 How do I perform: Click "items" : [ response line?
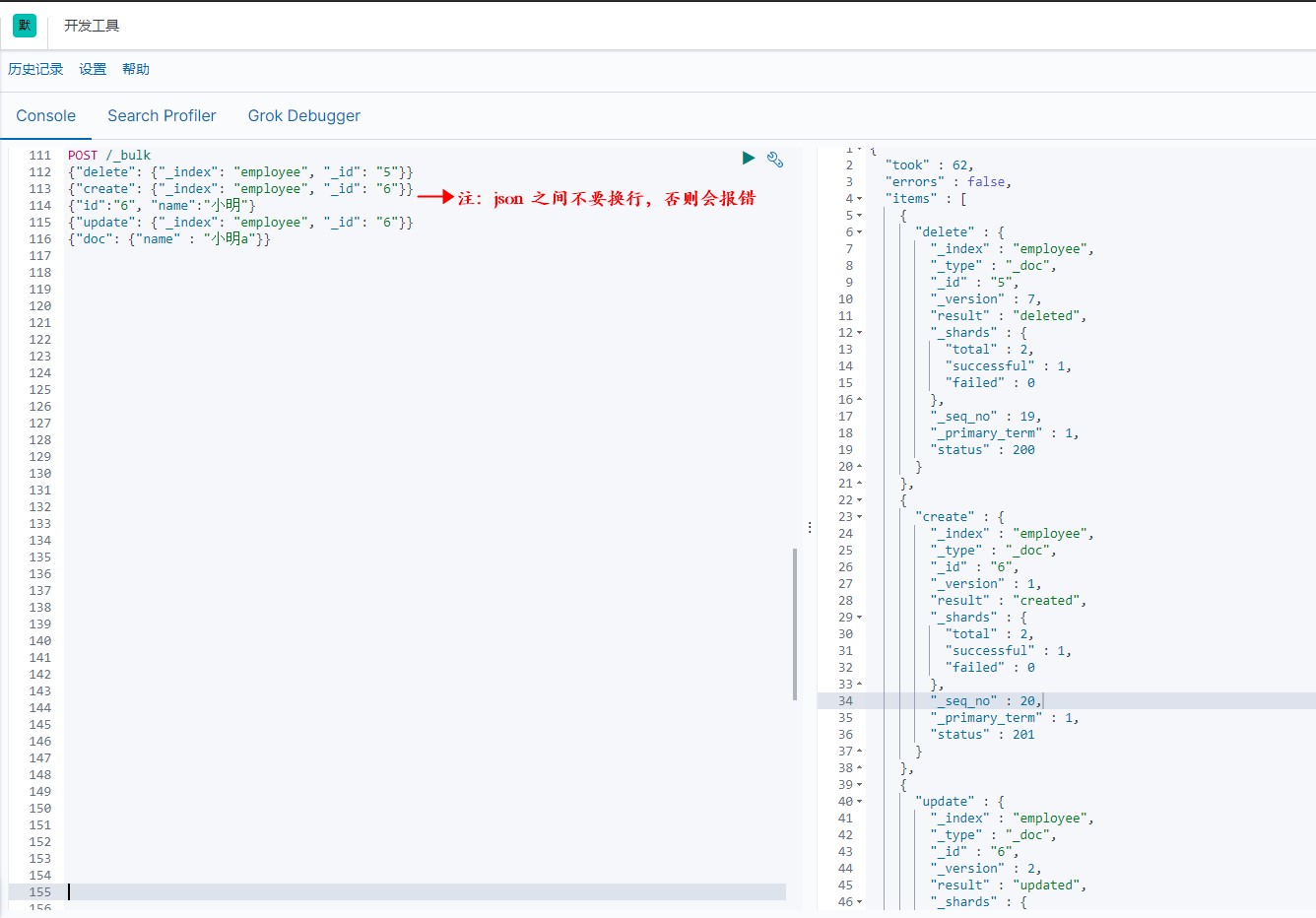tap(925, 199)
